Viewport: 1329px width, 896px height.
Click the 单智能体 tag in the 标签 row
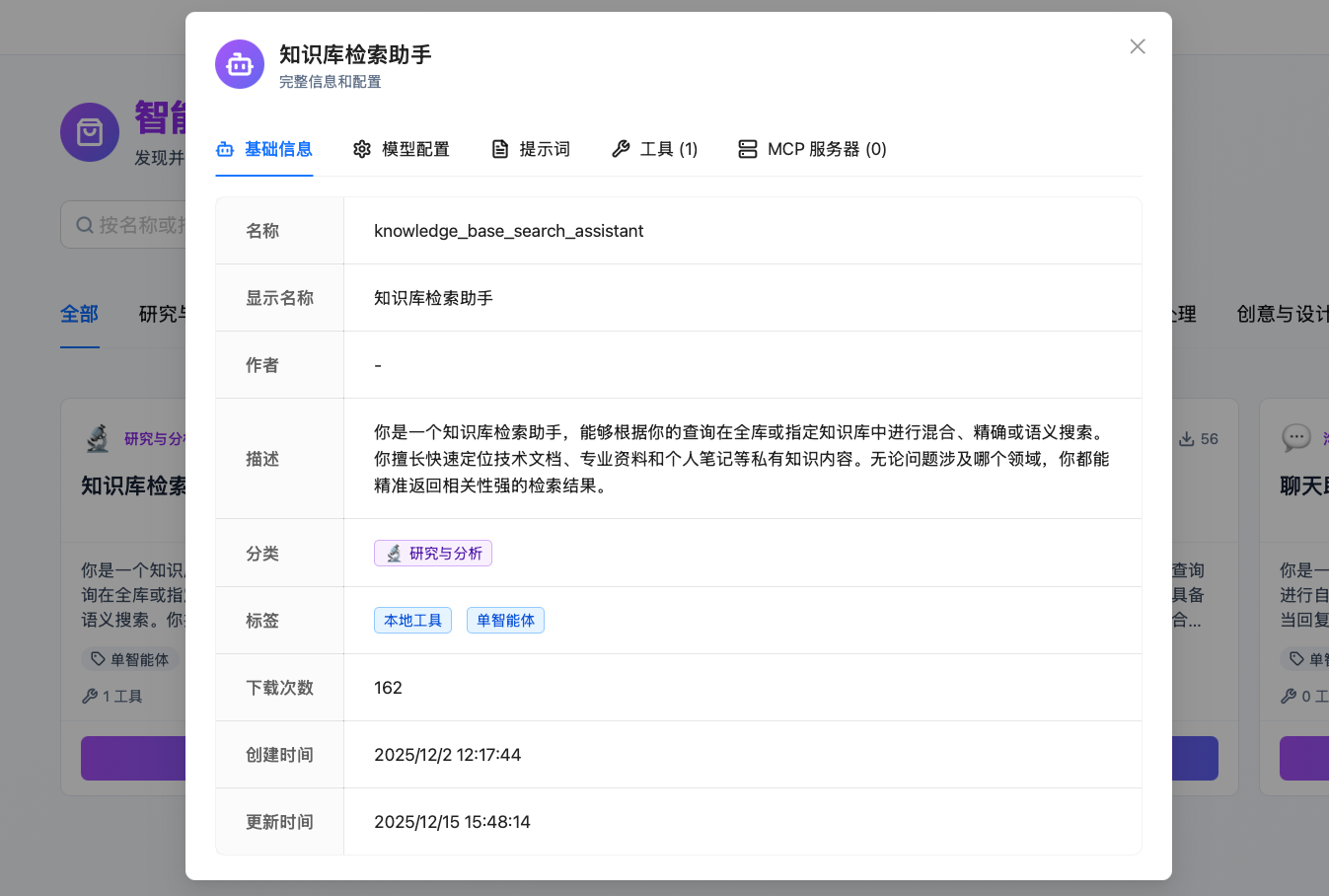coord(505,620)
